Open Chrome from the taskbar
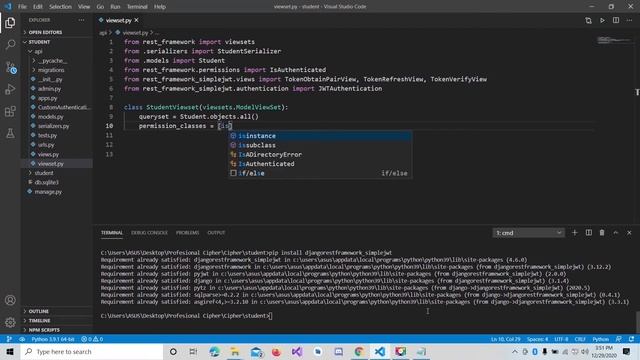The width and height of the screenshot is (640, 360). pyautogui.click(x=359, y=351)
